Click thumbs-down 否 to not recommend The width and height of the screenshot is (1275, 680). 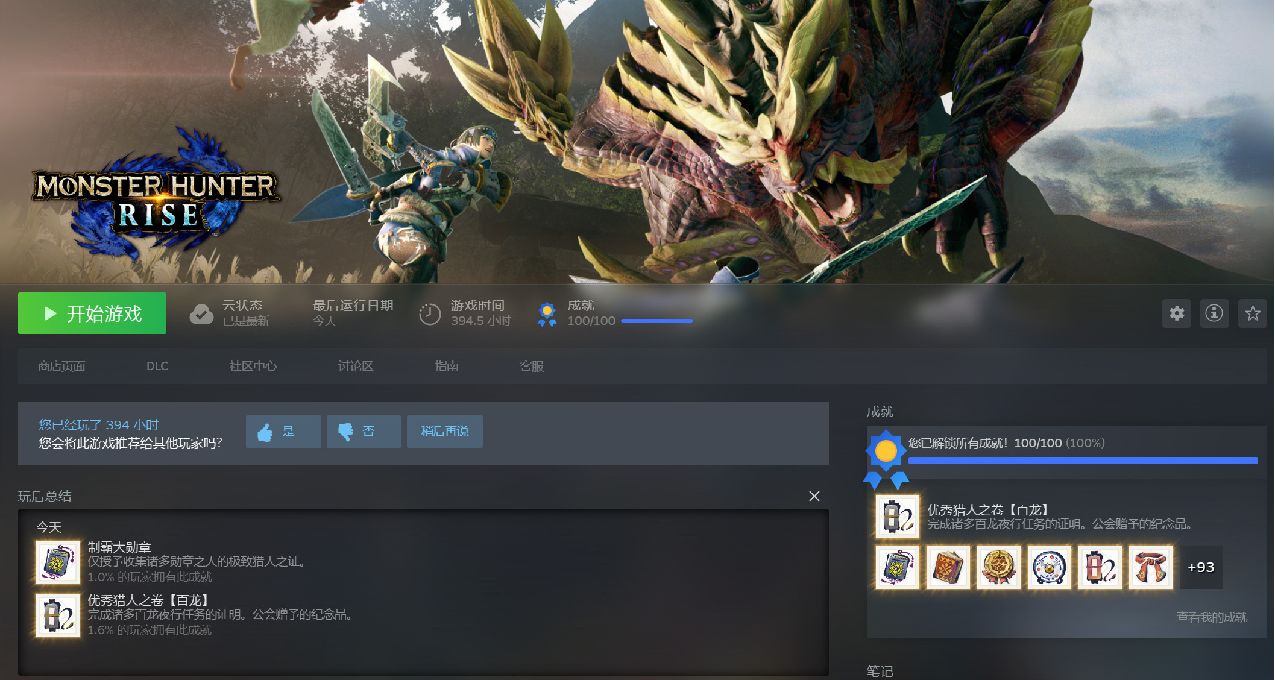[x=363, y=431]
